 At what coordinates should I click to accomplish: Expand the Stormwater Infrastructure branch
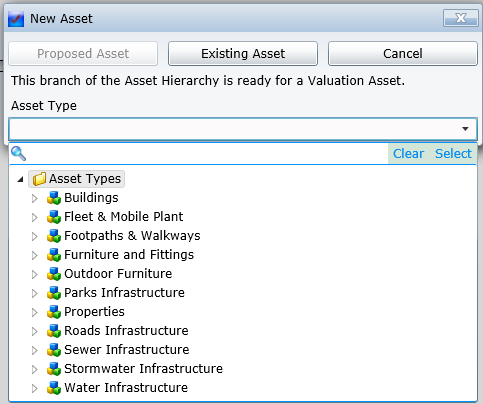[34, 369]
